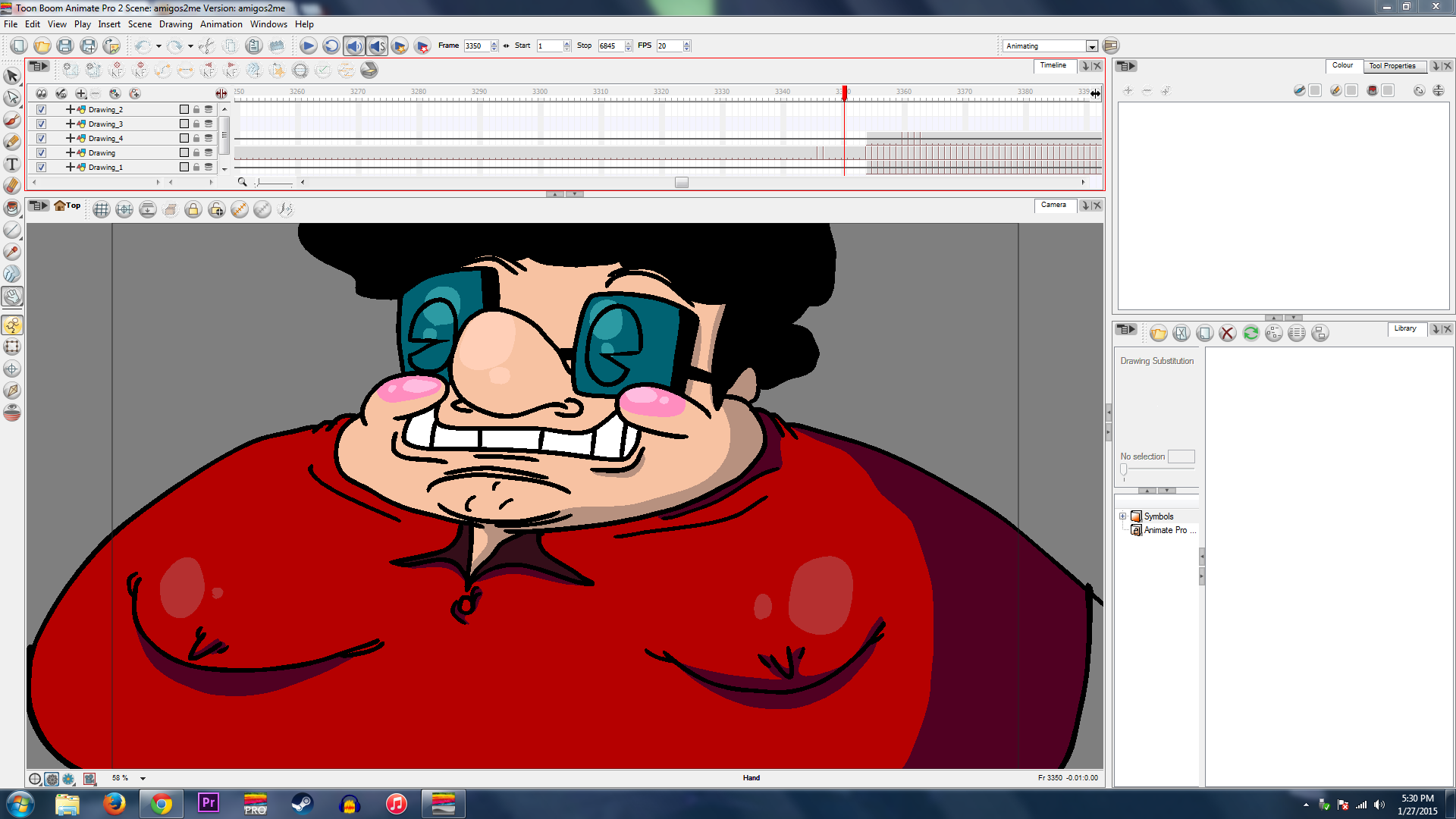Open the Drawing menu
The width and height of the screenshot is (1456, 819).
click(175, 24)
